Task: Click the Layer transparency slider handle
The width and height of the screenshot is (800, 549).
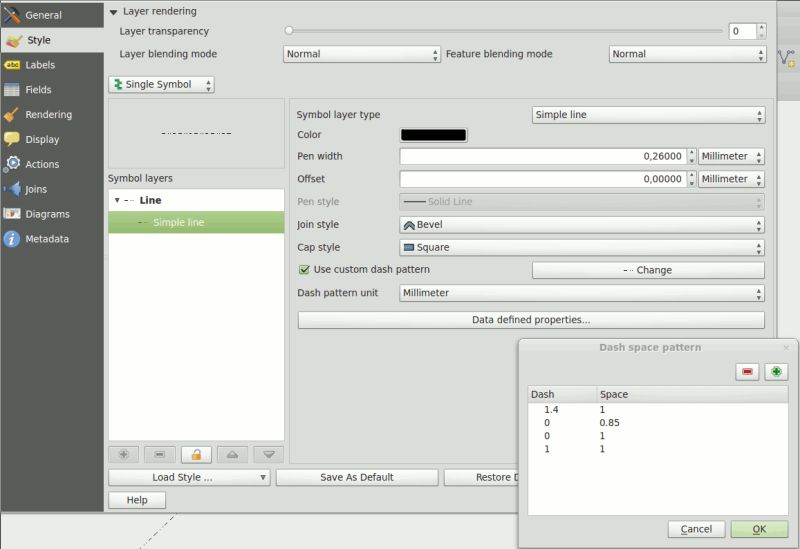Action: coord(289,31)
